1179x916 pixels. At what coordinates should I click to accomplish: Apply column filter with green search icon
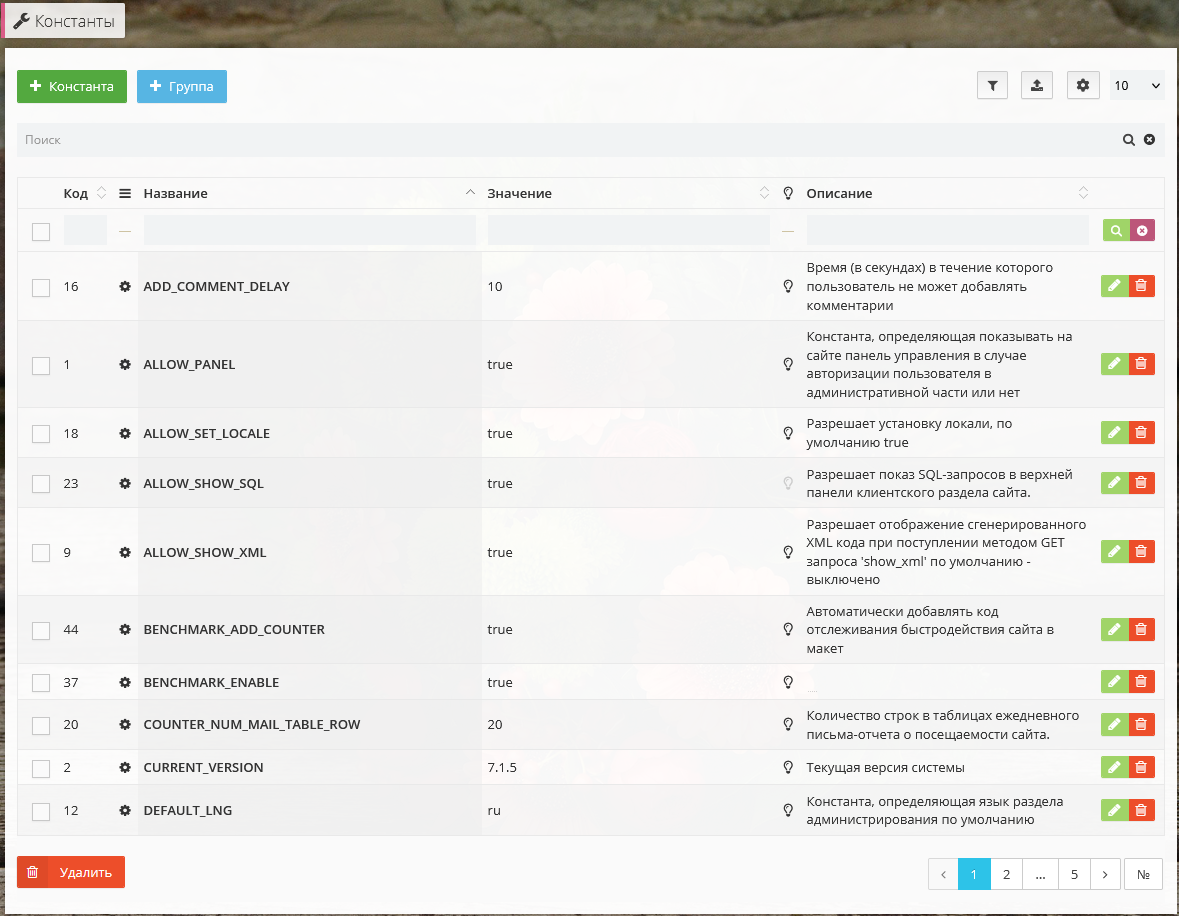point(1116,231)
